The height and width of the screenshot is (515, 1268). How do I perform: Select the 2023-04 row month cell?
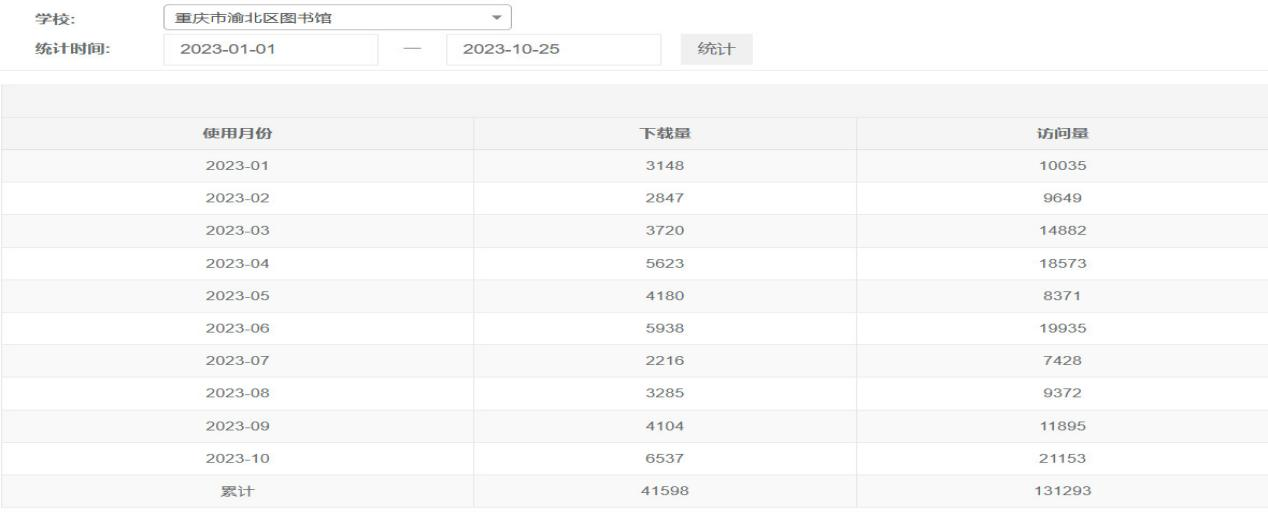coord(238,263)
